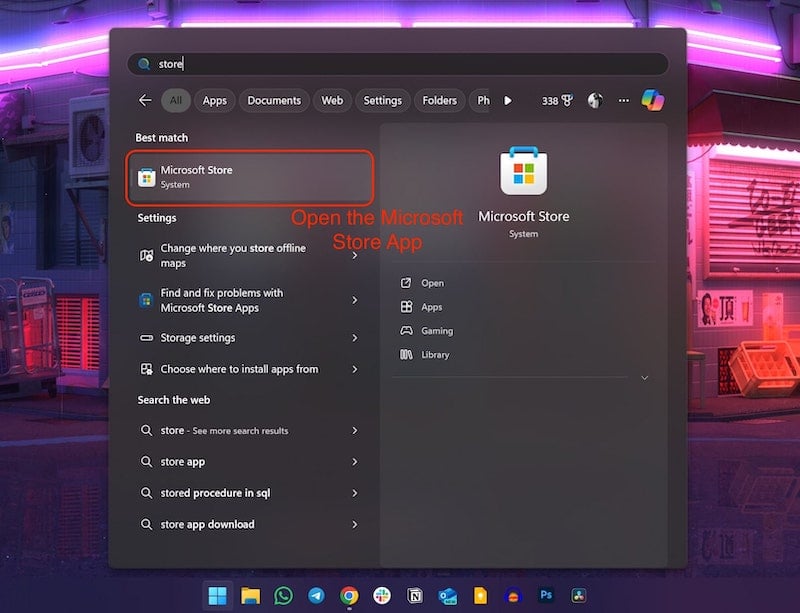800x613 pixels.
Task: Show more filter tabs with arrow
Action: [x=508, y=101]
